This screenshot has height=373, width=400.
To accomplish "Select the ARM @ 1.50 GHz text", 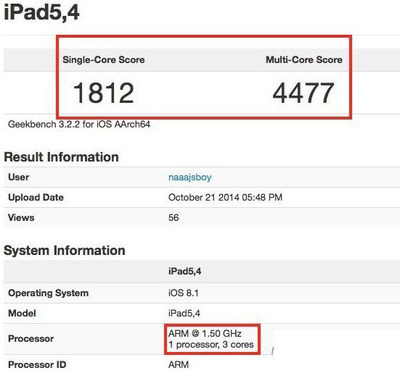I will point(205,333).
